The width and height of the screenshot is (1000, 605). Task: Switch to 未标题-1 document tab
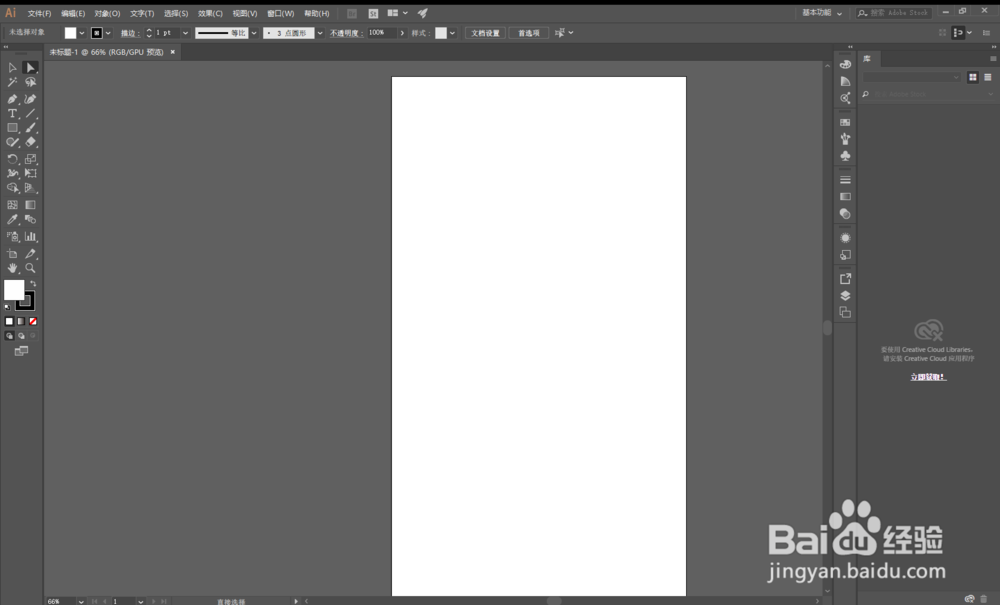107,52
